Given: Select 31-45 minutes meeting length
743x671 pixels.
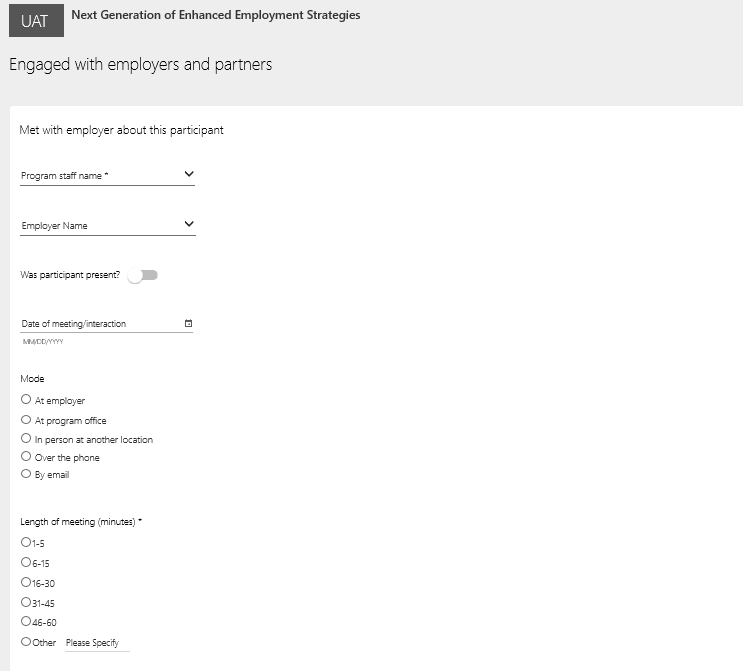Looking at the screenshot, I should (x=26, y=602).
